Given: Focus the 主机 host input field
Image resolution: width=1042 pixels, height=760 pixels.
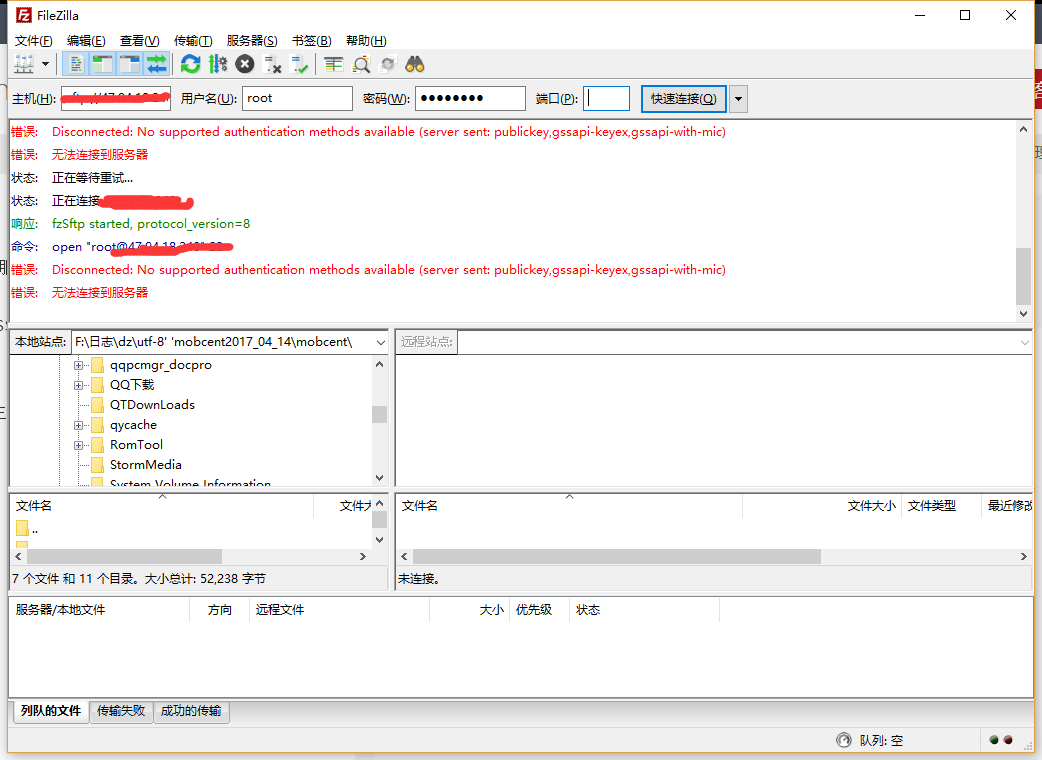Looking at the screenshot, I should point(116,98).
